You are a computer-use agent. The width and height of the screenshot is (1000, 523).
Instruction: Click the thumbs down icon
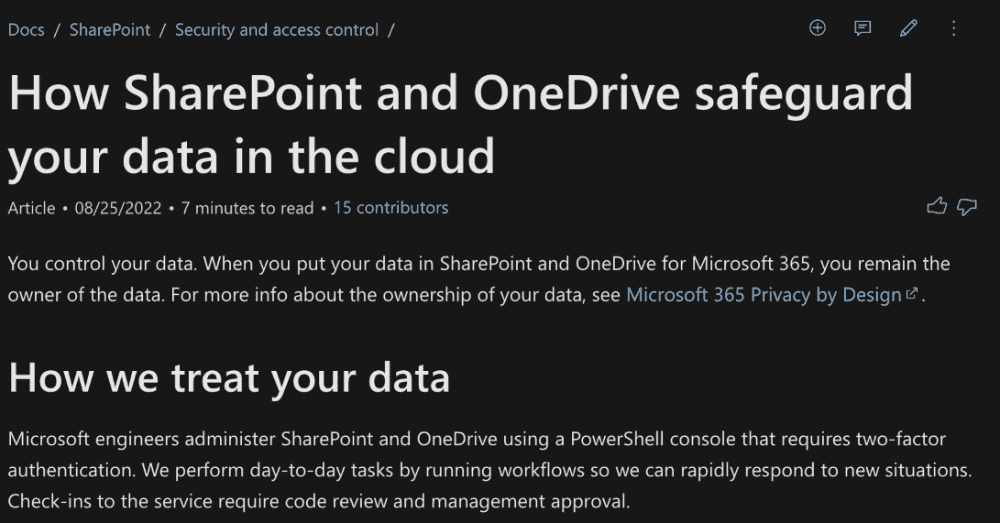pos(967,207)
